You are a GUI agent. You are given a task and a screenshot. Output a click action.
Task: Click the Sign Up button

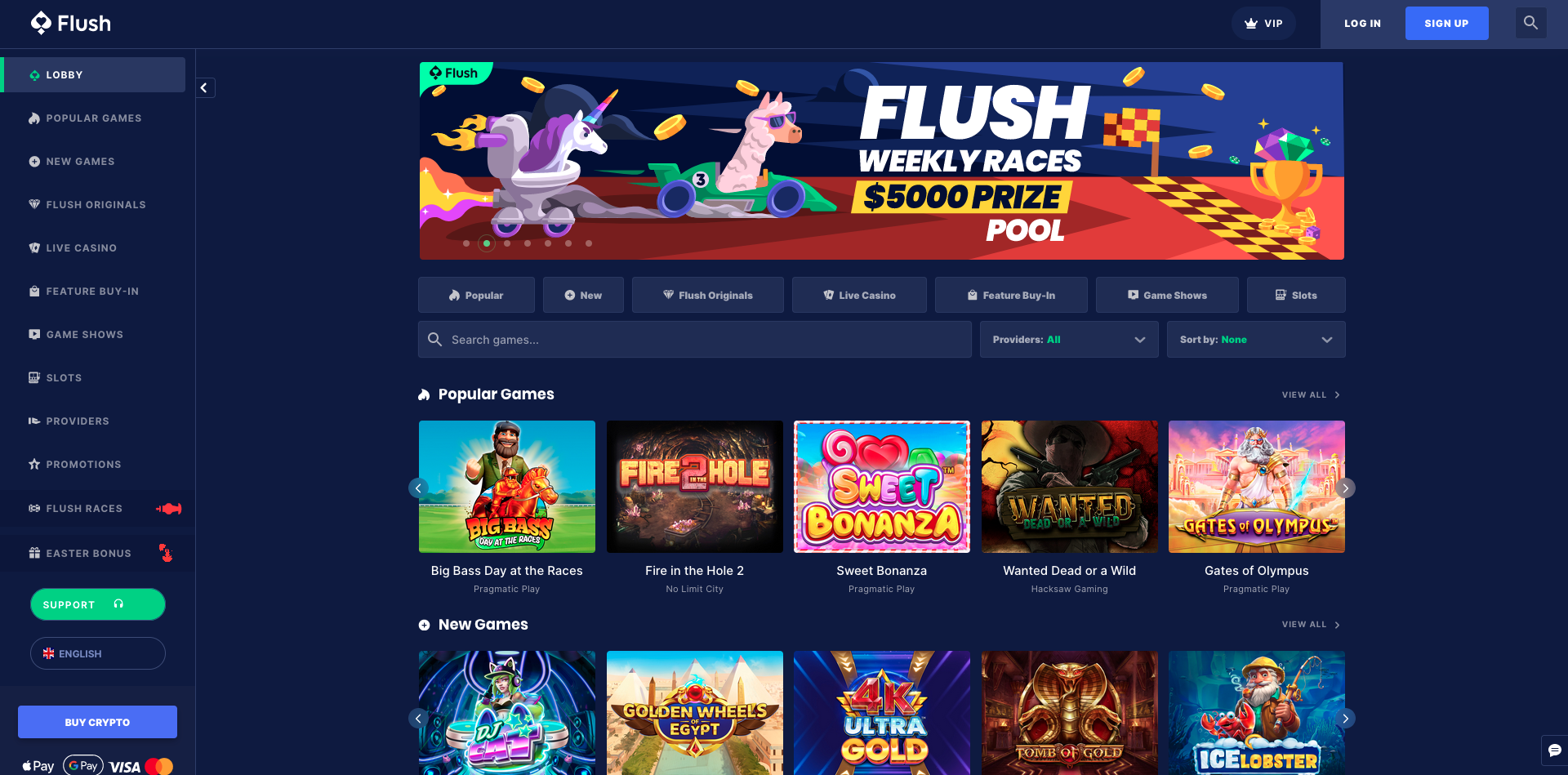[x=1446, y=24]
